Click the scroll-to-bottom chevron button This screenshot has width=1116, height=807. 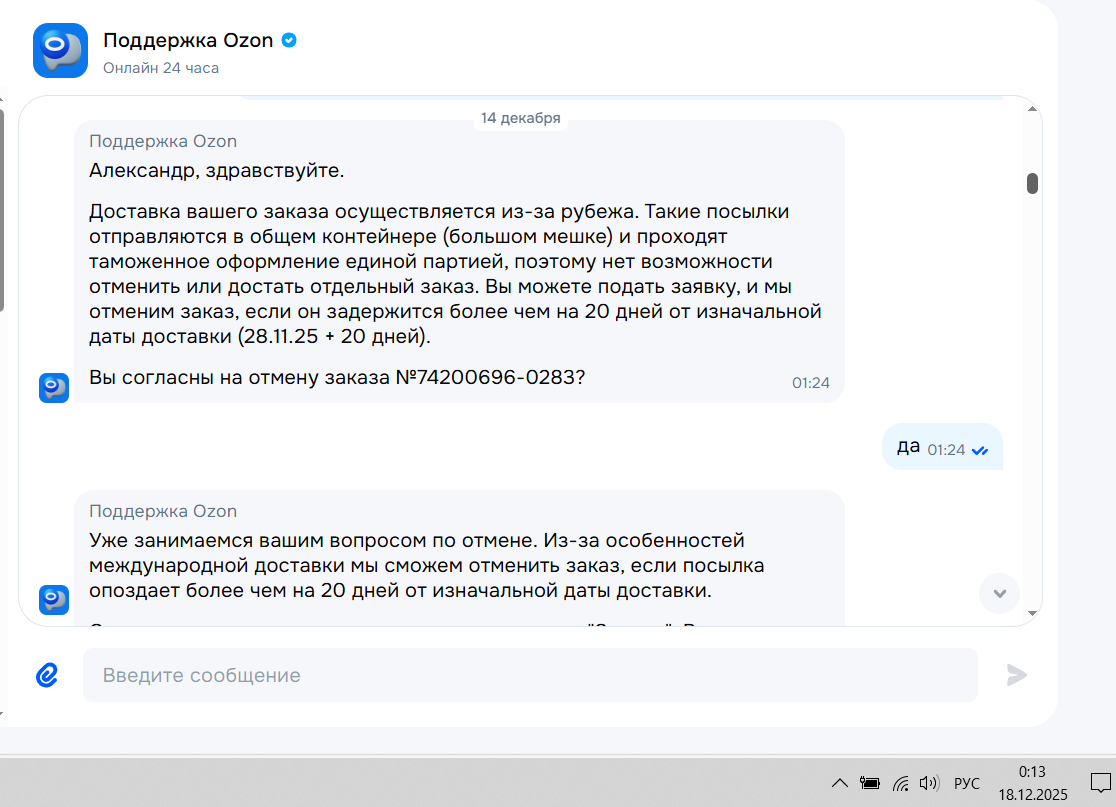(999, 594)
